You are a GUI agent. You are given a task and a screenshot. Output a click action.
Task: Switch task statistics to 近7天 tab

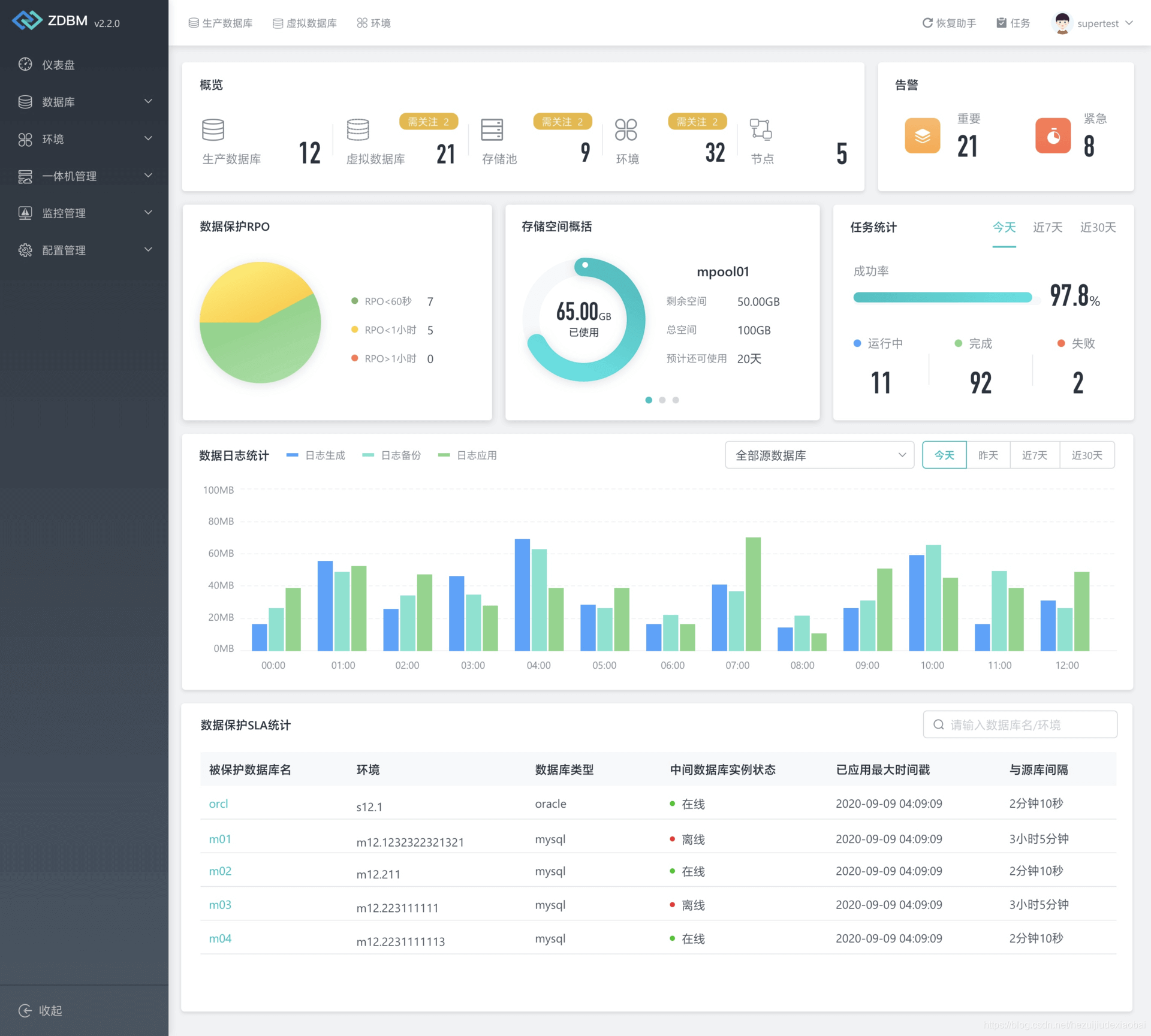pos(1047,228)
